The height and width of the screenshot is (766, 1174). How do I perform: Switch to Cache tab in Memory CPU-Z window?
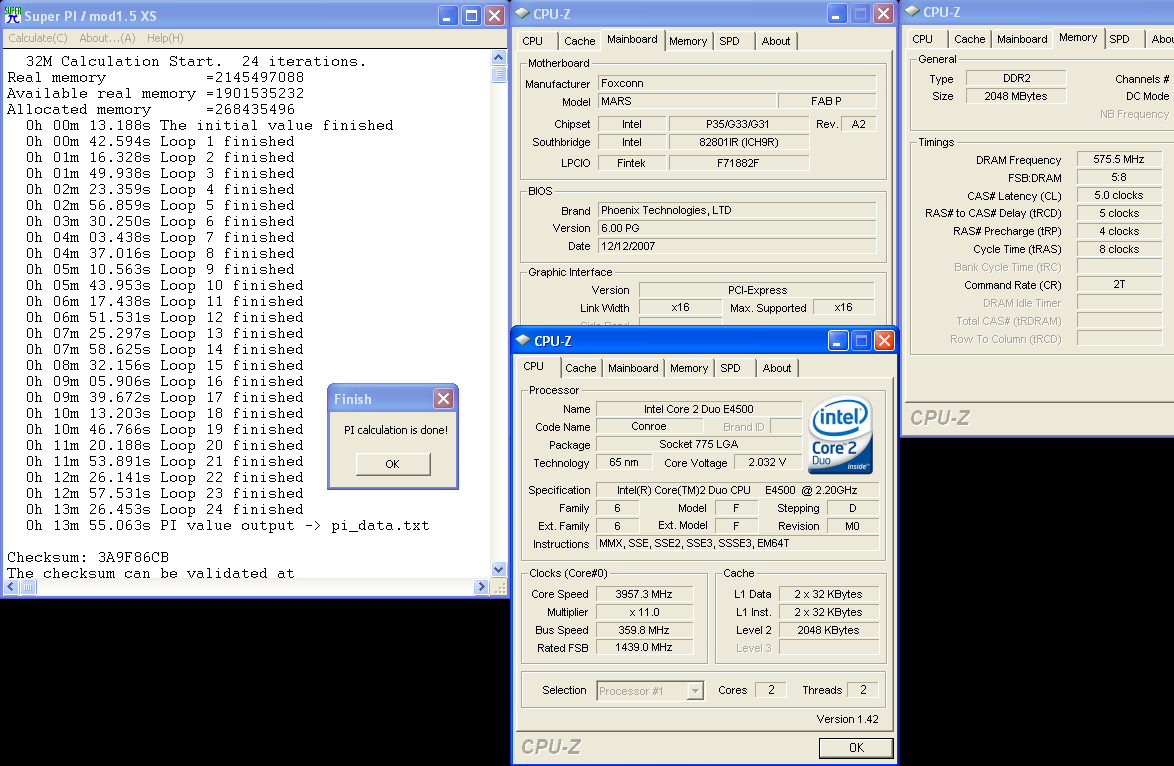point(970,39)
